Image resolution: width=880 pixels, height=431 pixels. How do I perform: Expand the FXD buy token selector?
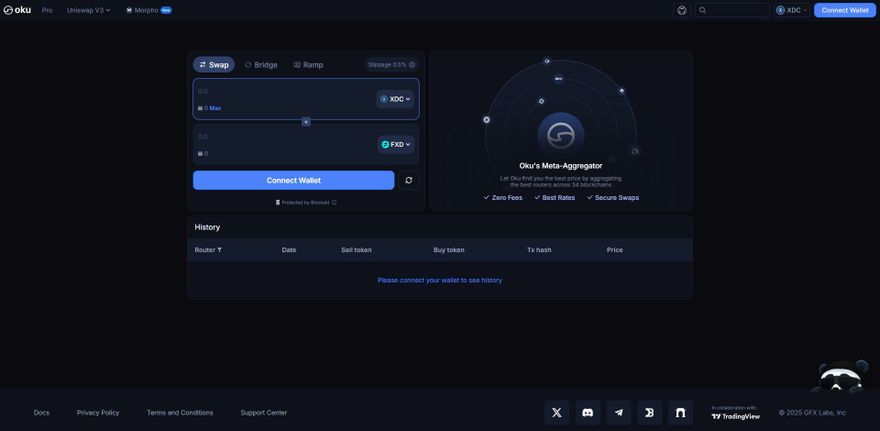pyautogui.click(x=396, y=144)
